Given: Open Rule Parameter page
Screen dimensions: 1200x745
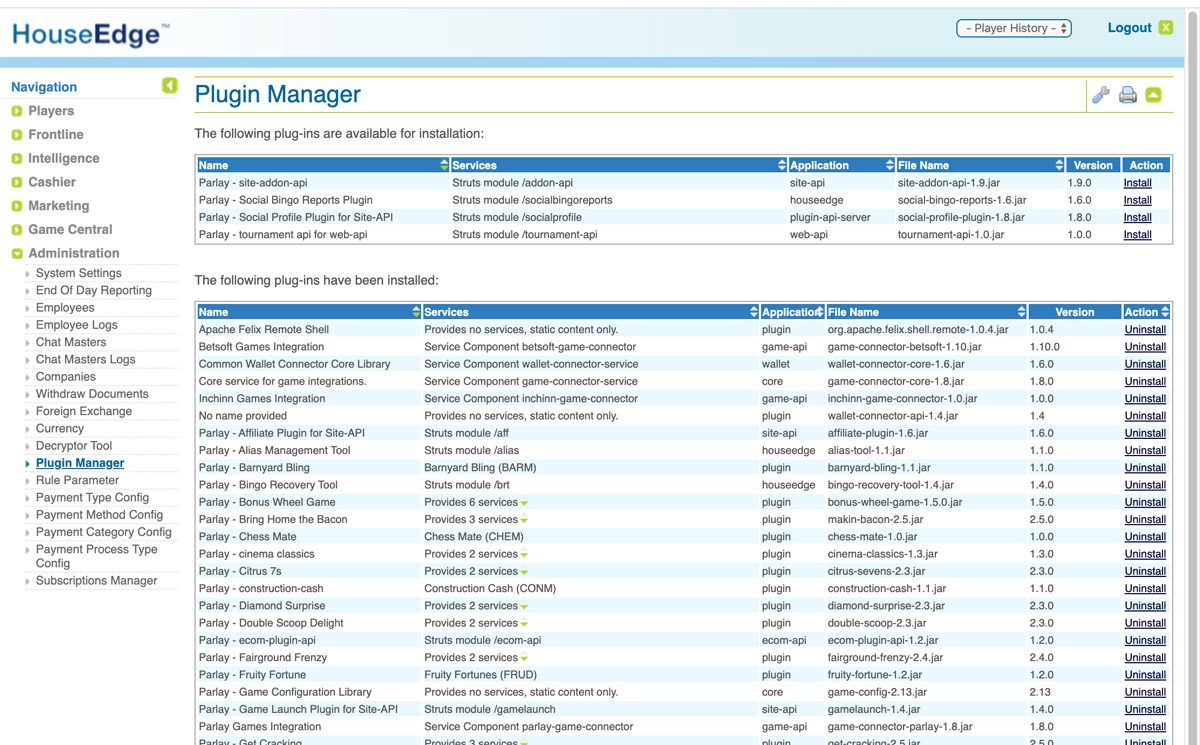Looking at the screenshot, I should click(x=77, y=480).
